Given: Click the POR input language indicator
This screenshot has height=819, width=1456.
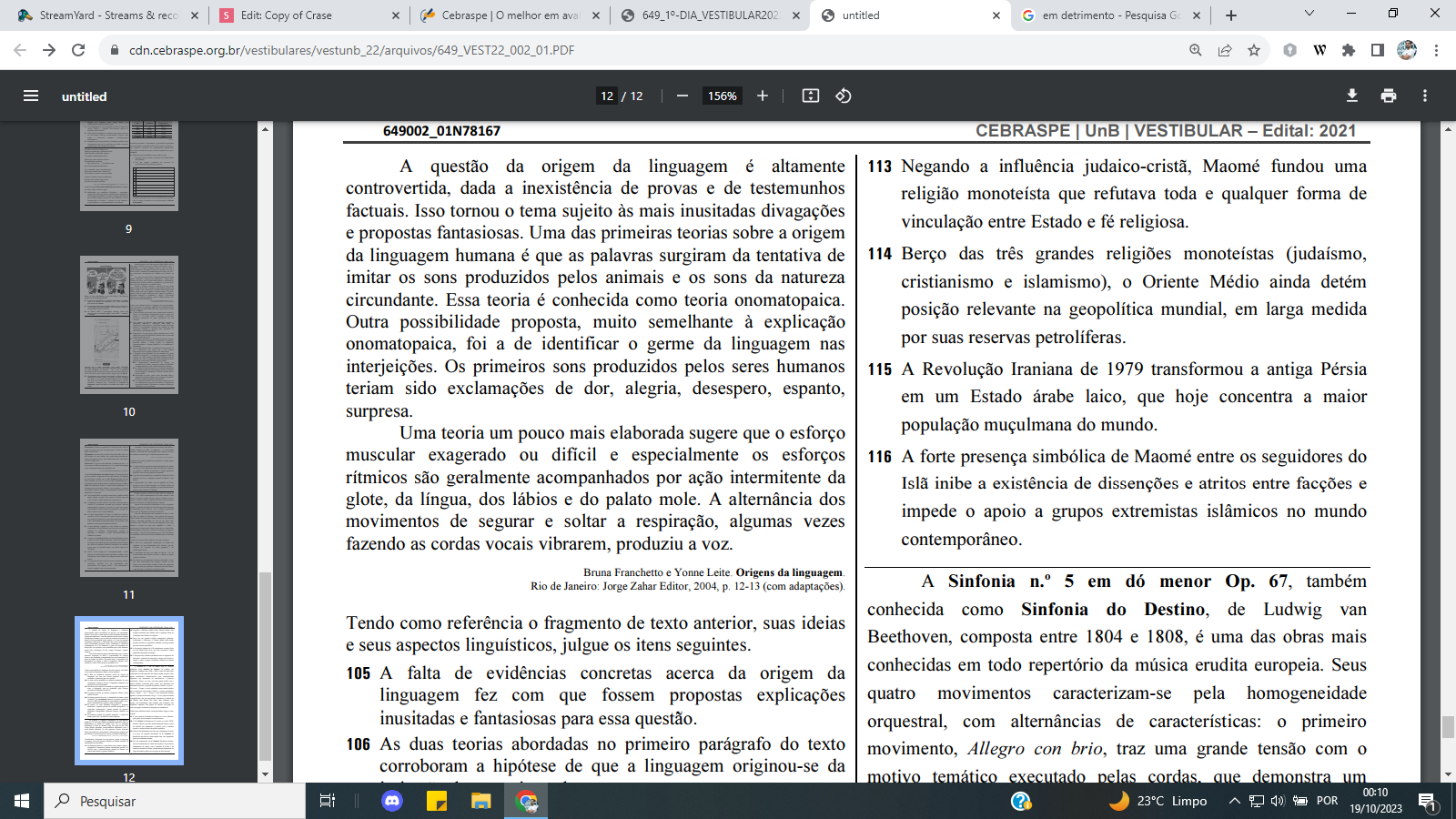Looking at the screenshot, I should point(1328,801).
